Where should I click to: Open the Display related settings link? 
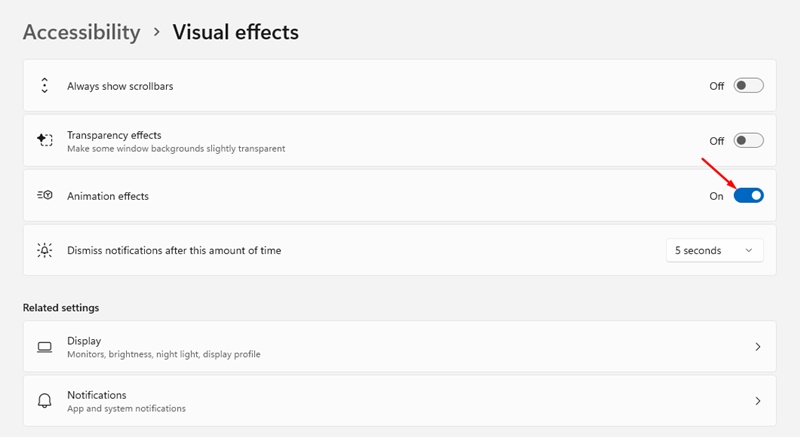[x=84, y=341]
